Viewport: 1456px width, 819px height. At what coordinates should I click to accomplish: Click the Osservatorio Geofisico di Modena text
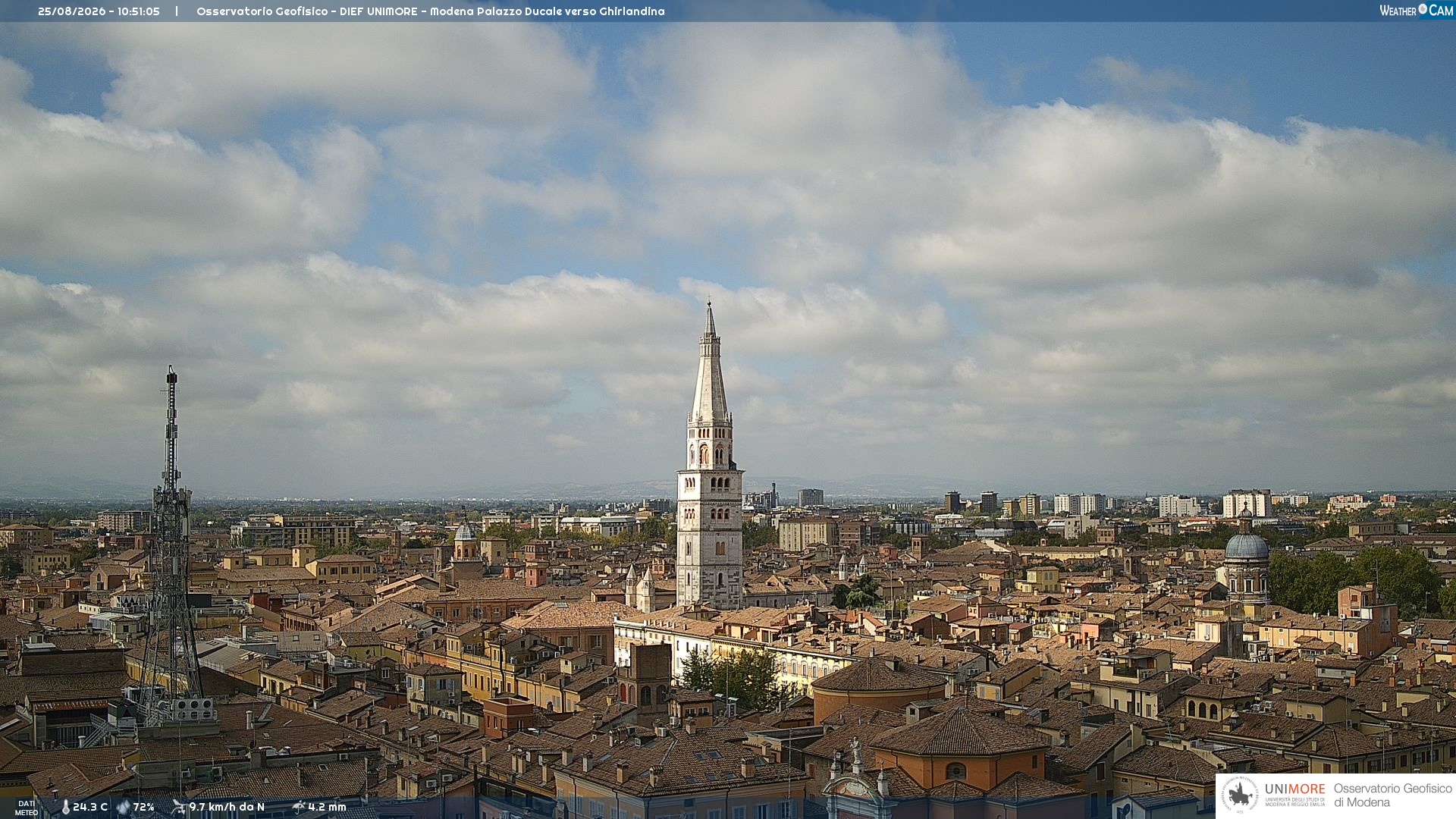pos(1392,795)
